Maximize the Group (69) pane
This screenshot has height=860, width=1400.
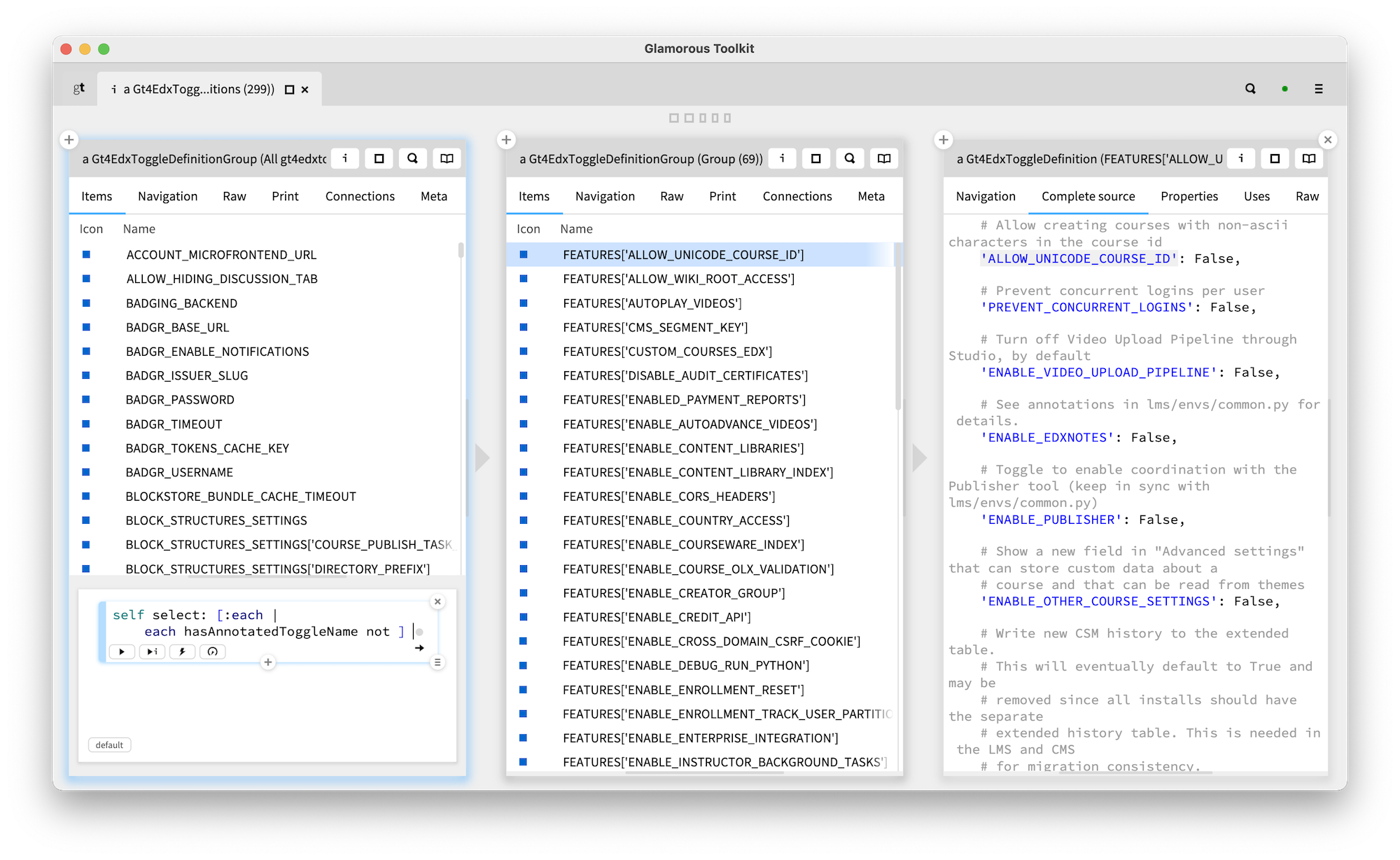[x=816, y=158]
